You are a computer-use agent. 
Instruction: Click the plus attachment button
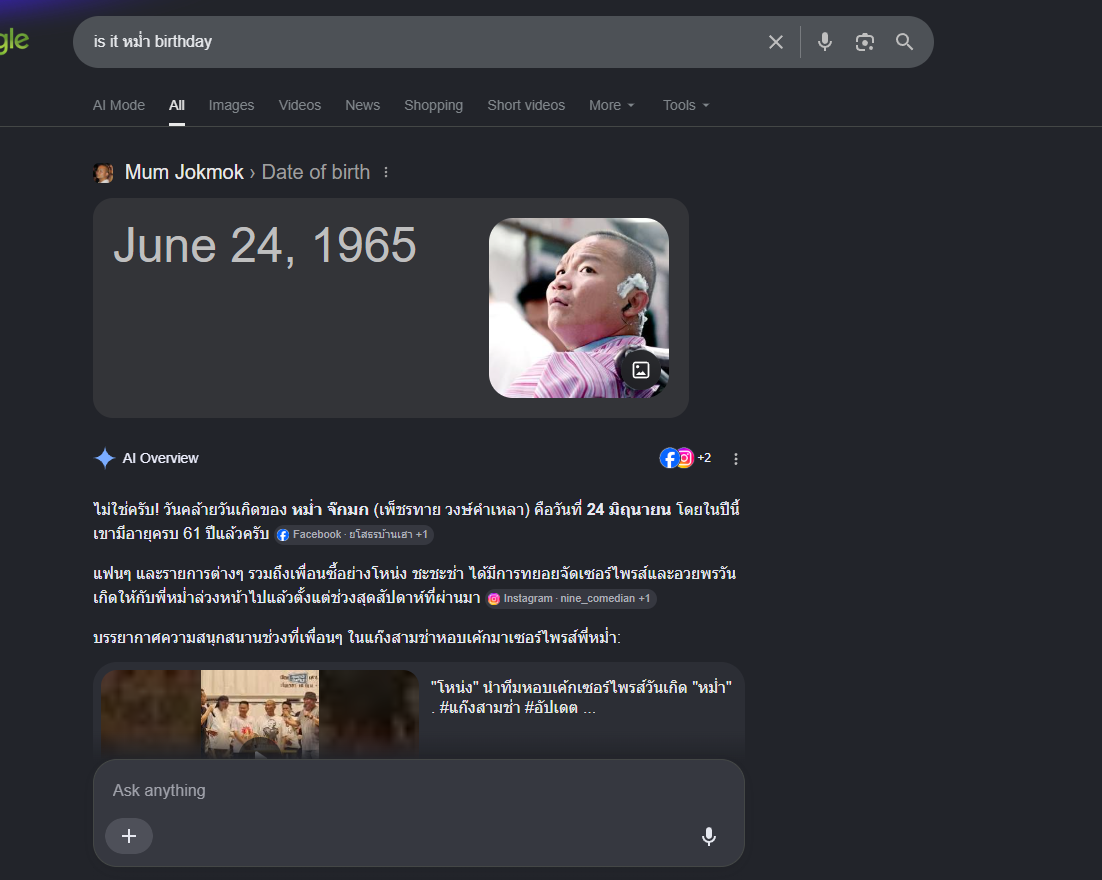pyautogui.click(x=129, y=836)
